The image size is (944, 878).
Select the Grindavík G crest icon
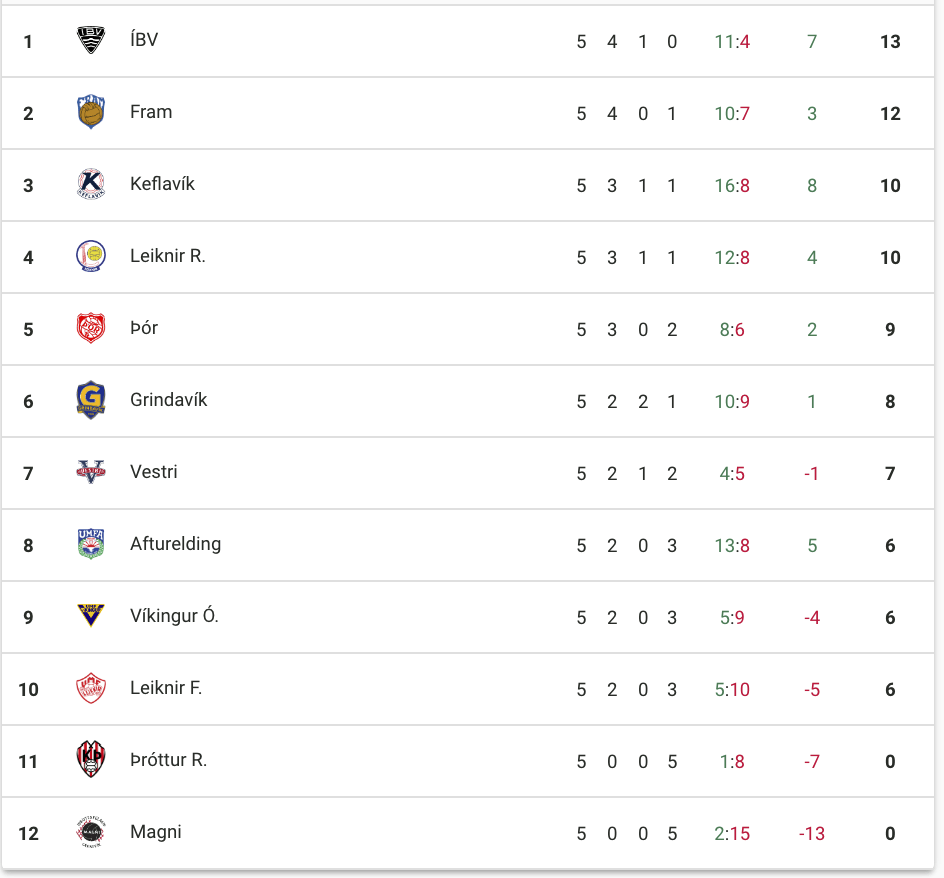[91, 400]
